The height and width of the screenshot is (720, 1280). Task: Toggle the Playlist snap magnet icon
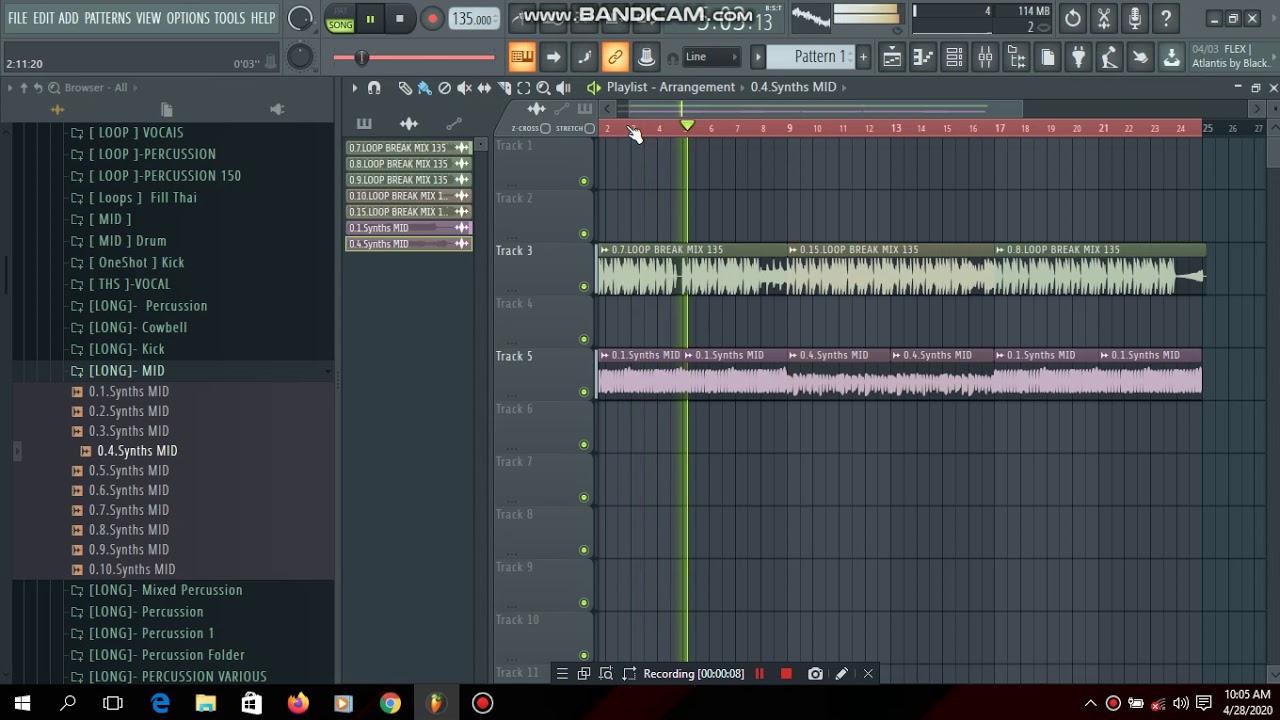[374, 88]
